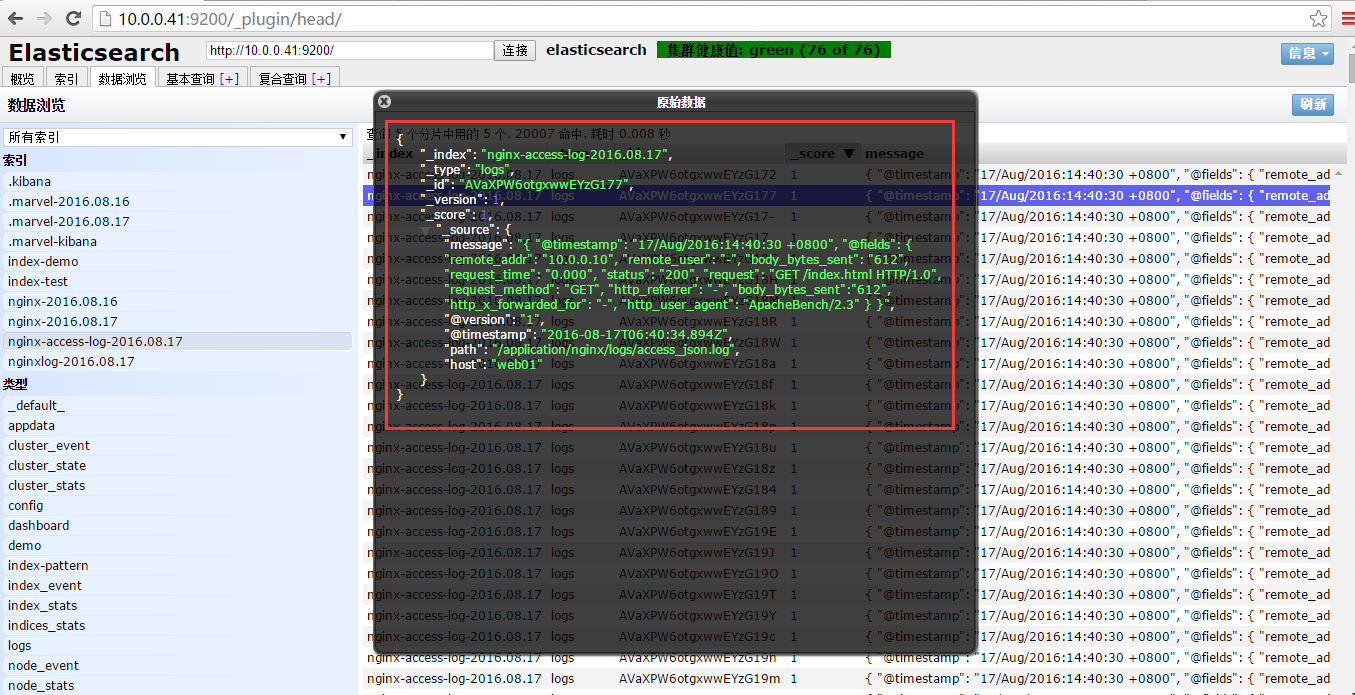Select the cluster_state type
Screen dimensions: 1355x695
(177, 465)
